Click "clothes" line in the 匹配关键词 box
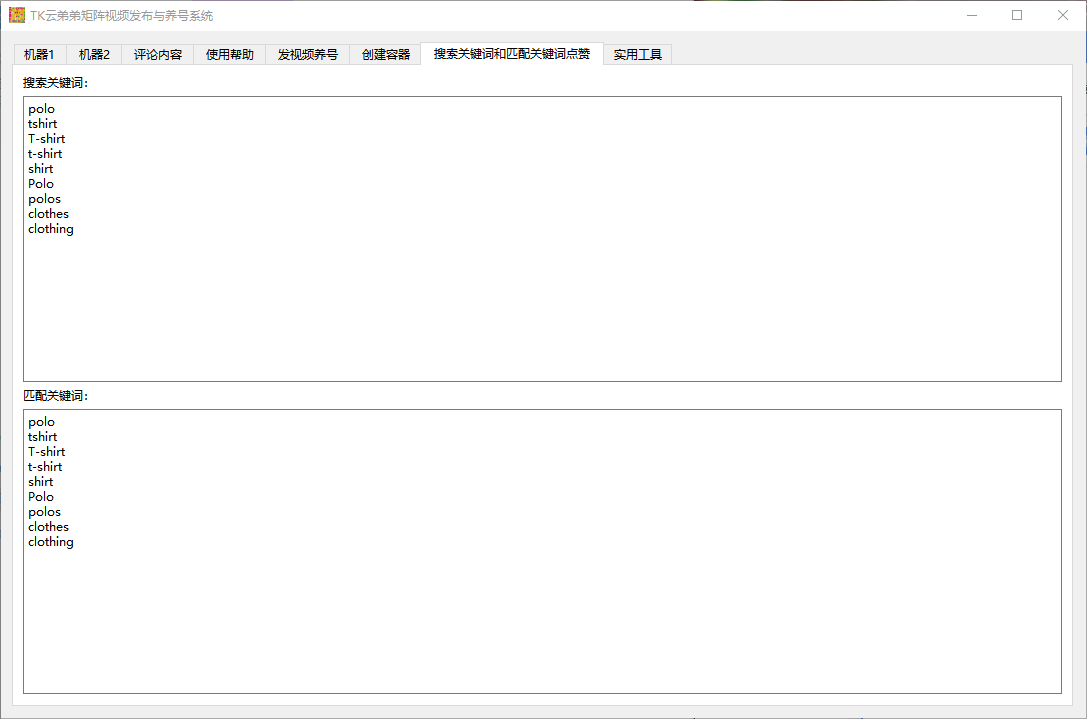This screenshot has height=719, width=1087. [49, 527]
